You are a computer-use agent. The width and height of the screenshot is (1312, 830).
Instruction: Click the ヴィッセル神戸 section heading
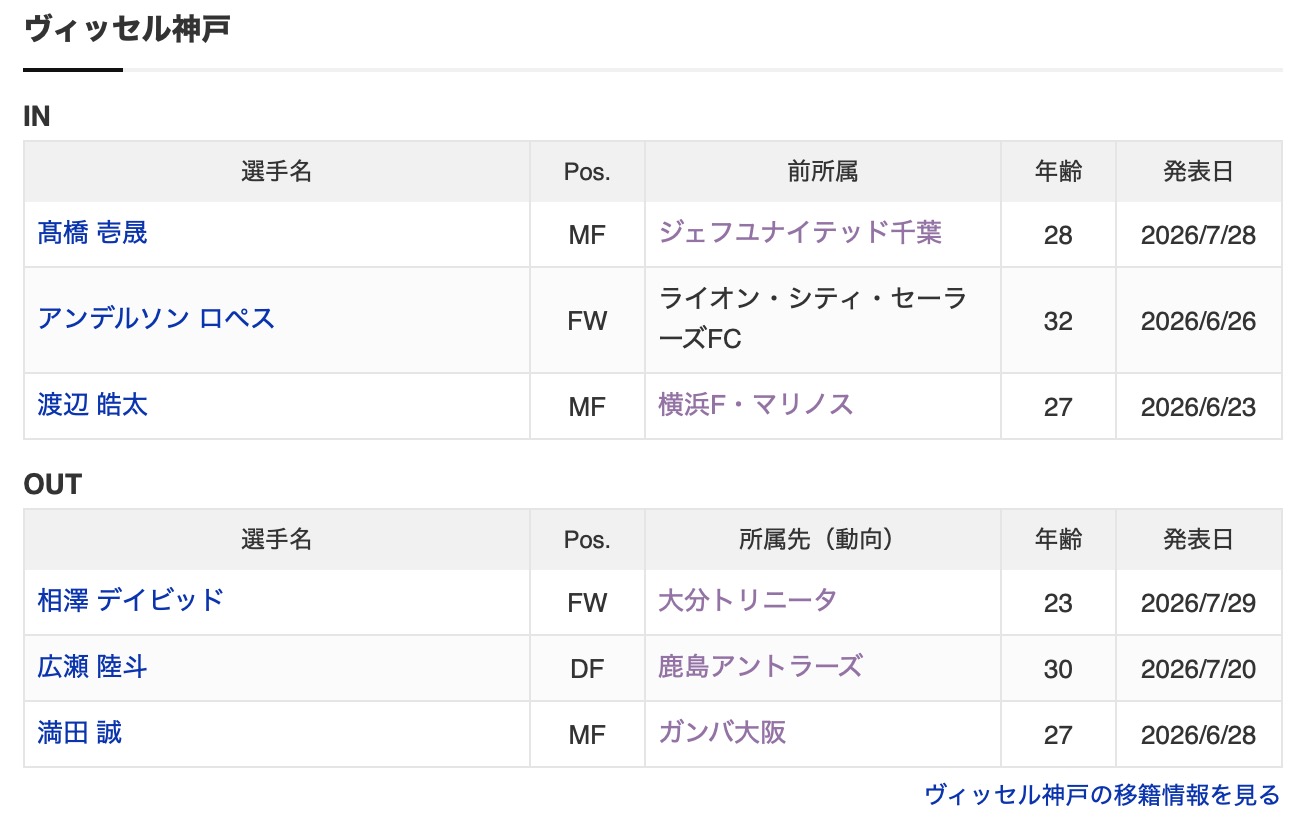pos(127,28)
